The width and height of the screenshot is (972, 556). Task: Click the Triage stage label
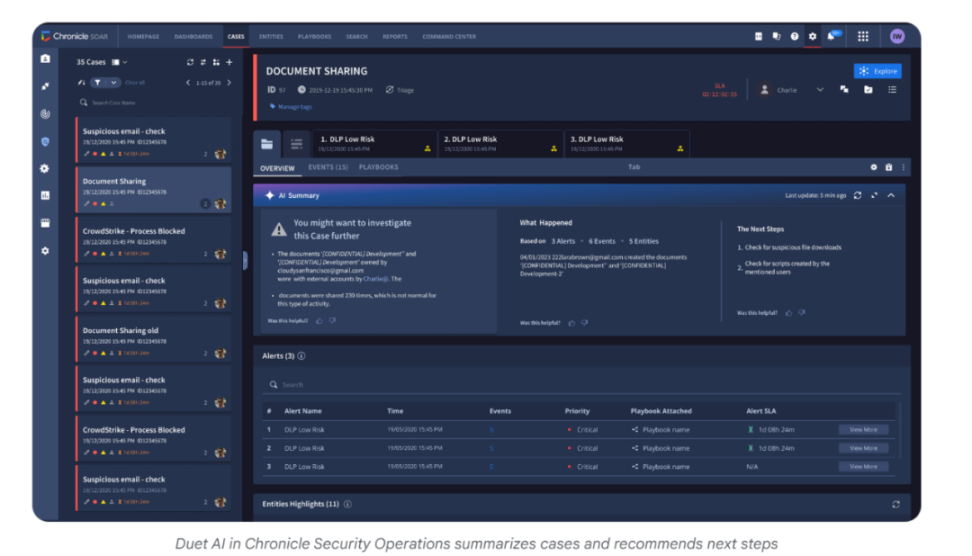pos(405,90)
